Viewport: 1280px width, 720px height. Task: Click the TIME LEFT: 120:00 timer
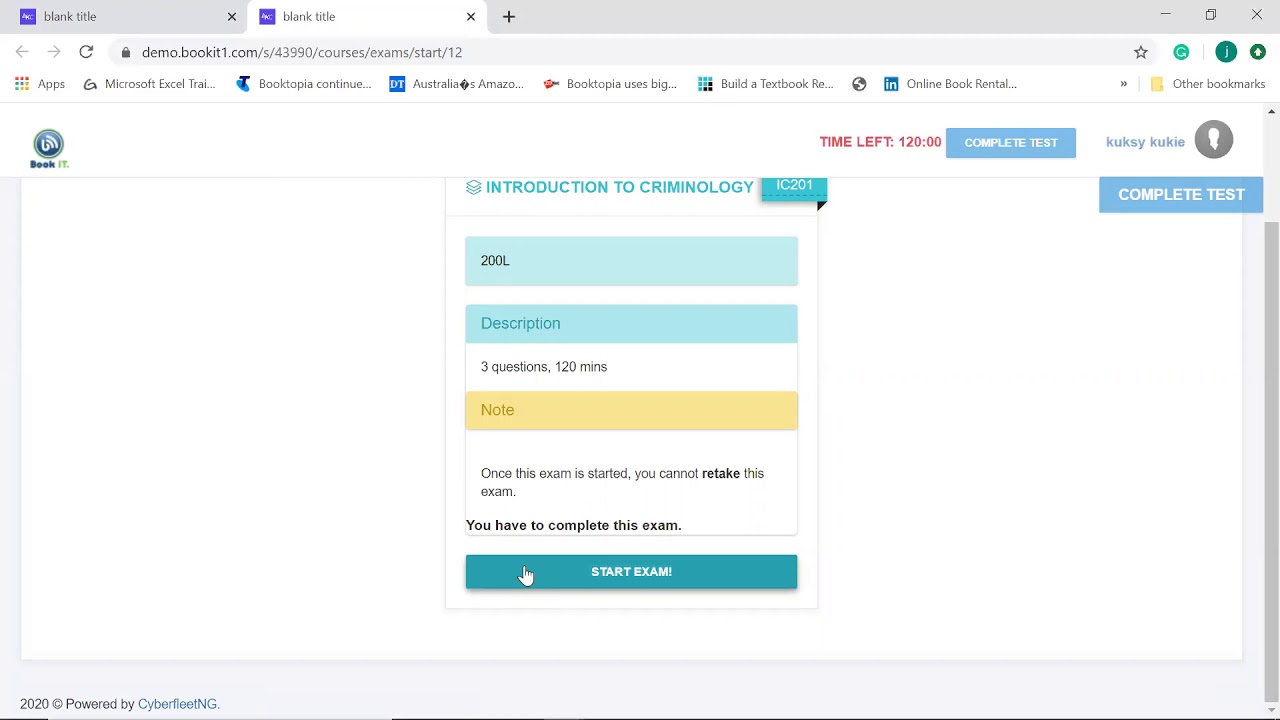pos(880,142)
